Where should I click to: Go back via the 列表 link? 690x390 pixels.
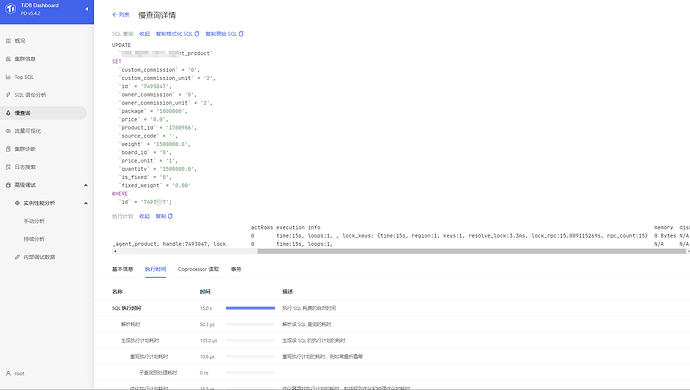tap(121, 15)
